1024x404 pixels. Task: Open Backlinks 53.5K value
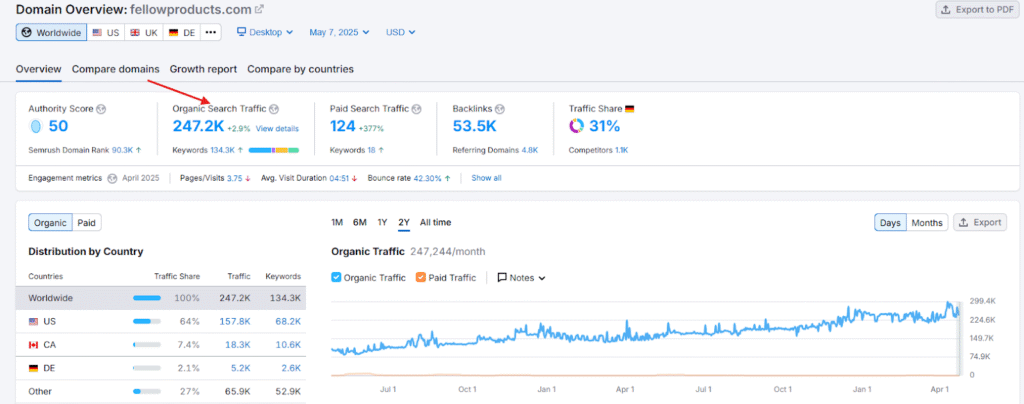475,127
